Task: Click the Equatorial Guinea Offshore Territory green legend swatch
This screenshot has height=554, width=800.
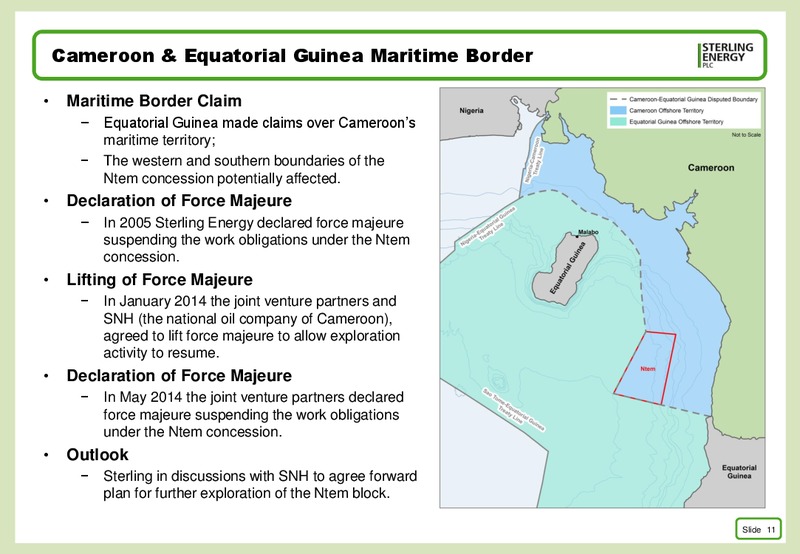Action: (618, 121)
